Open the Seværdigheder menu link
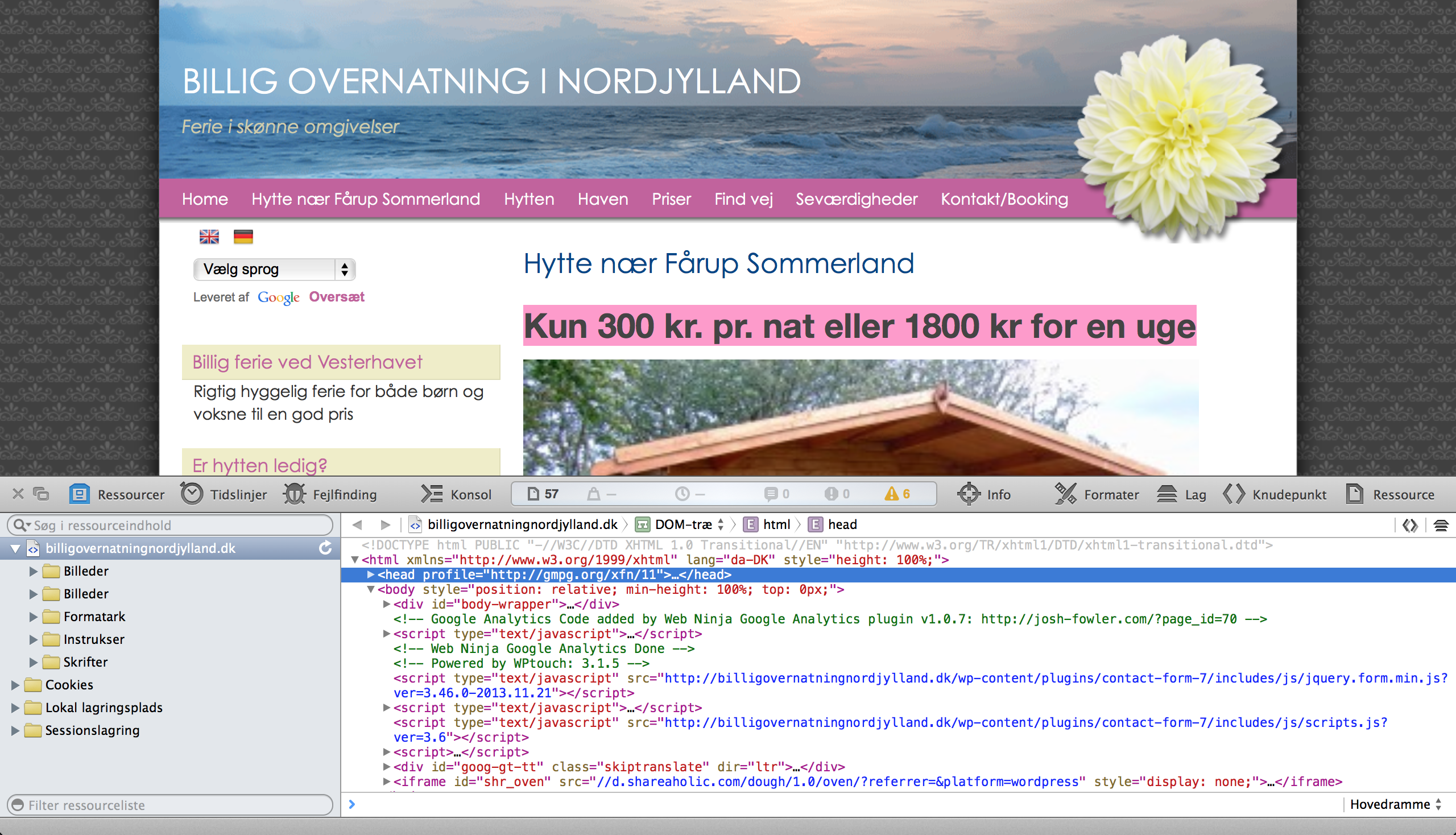Image resolution: width=1456 pixels, height=835 pixels. coord(856,199)
